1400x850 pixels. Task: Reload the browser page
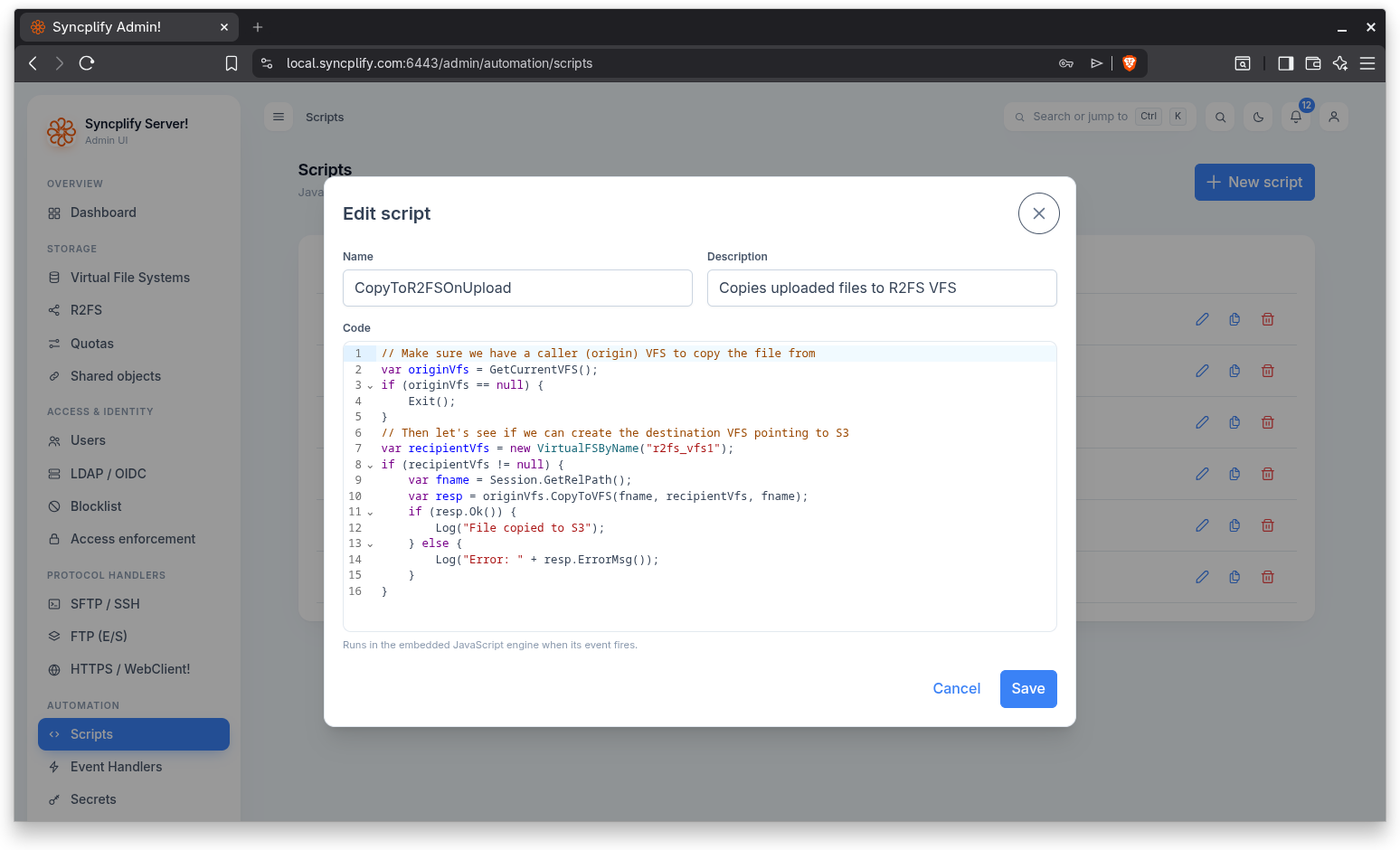click(x=87, y=63)
